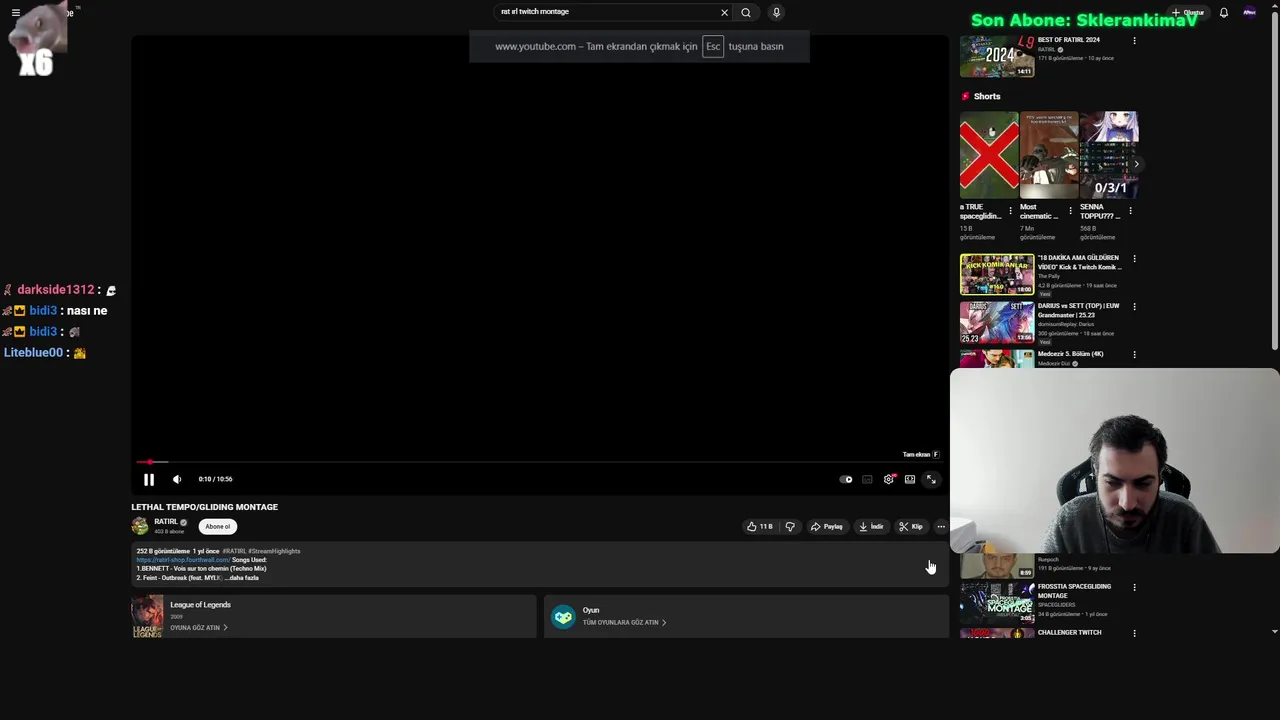Screen dimensions: 1280x720
Task: Clear the search box text
Action: coord(724,13)
